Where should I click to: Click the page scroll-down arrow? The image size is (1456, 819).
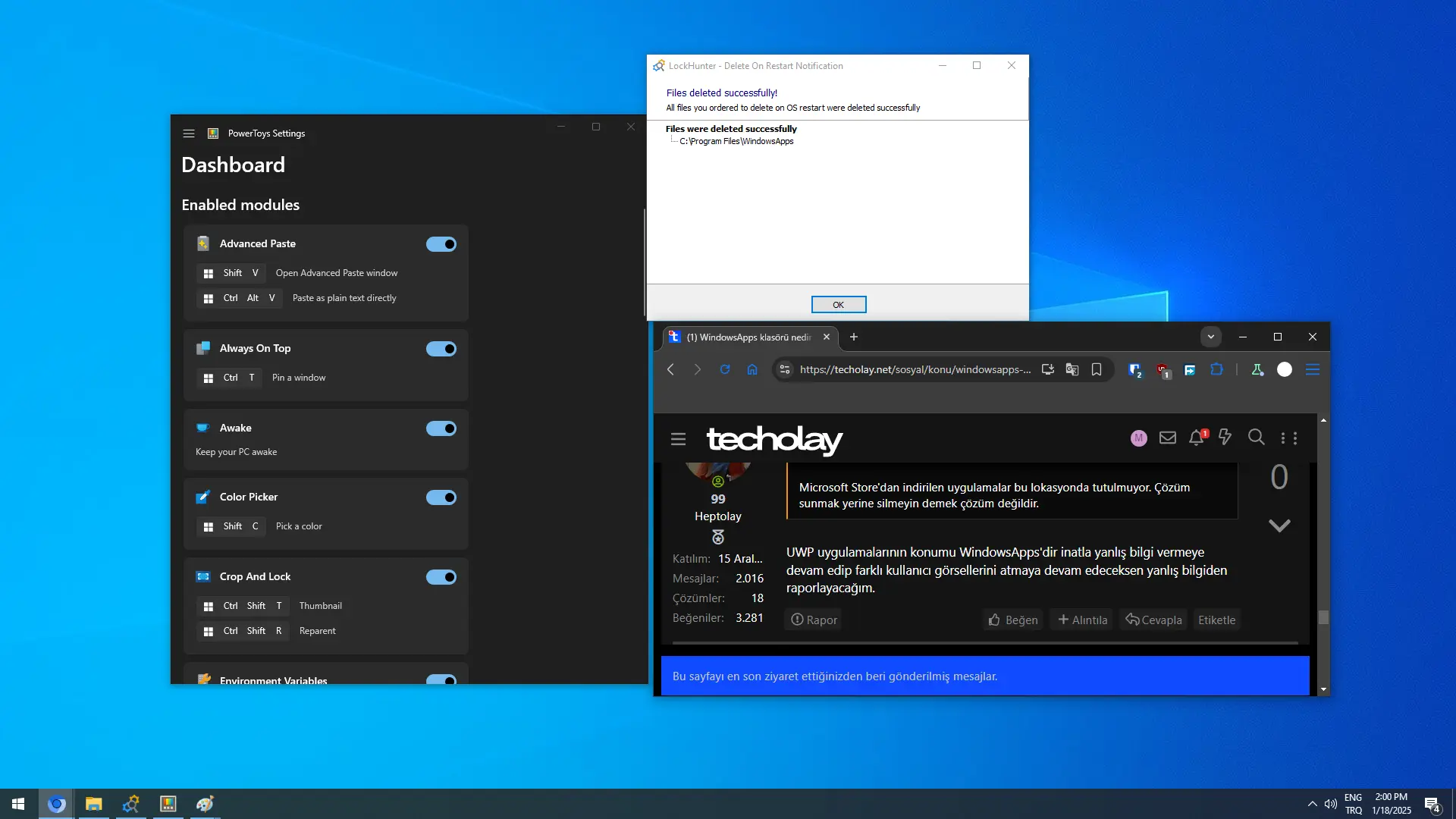(1323, 689)
